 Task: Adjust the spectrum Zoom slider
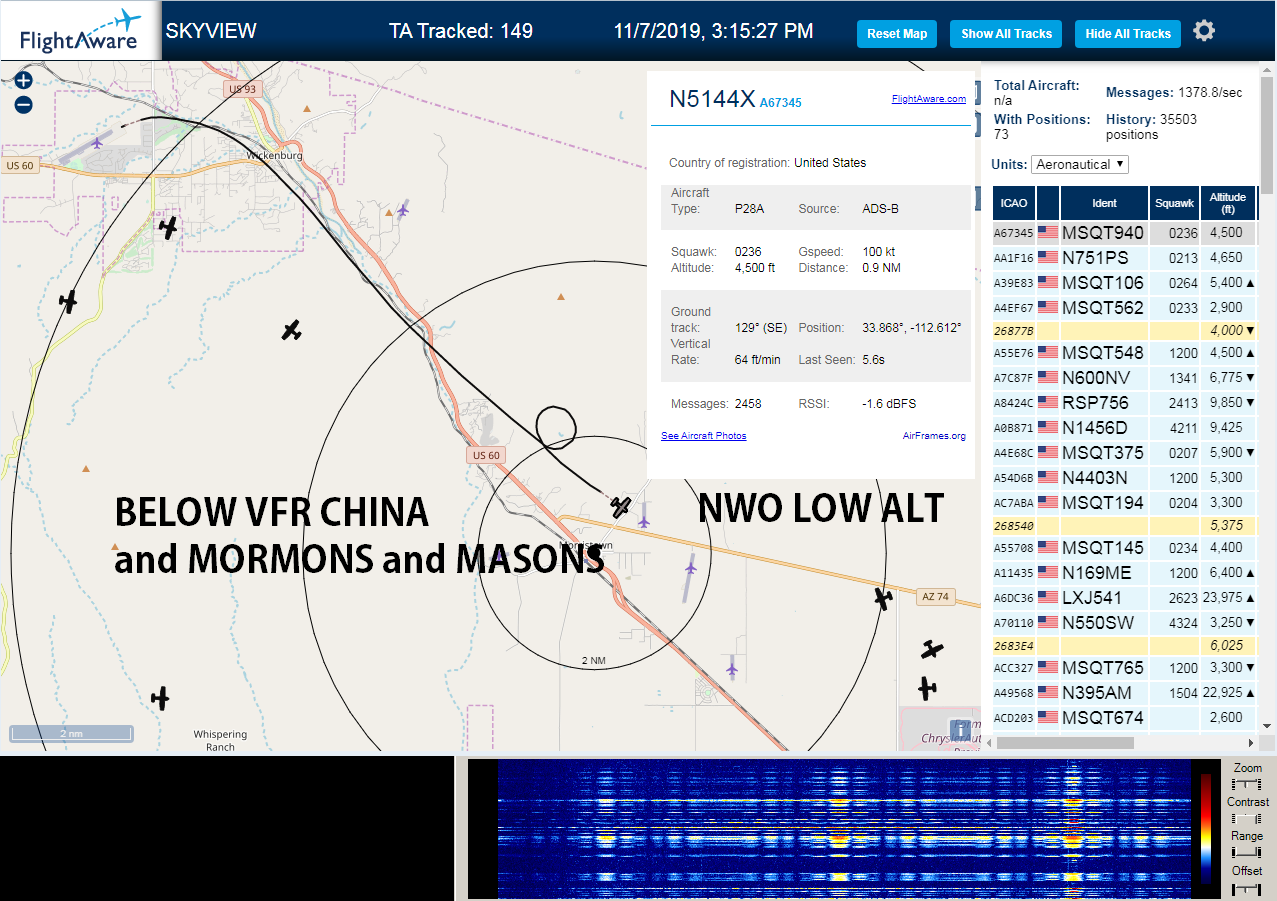point(1247,785)
